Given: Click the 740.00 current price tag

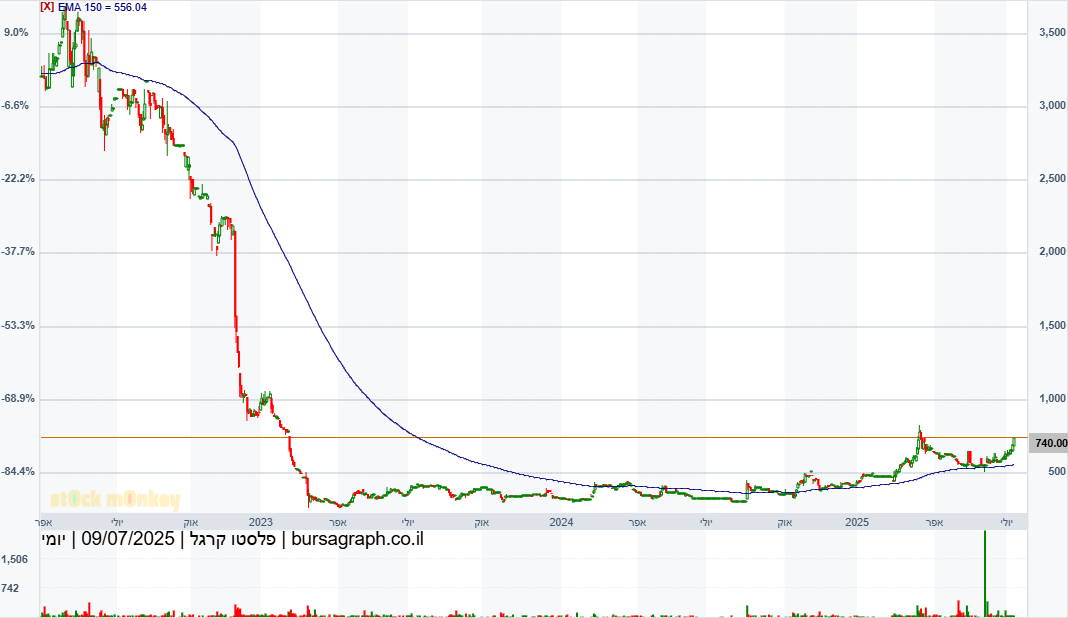Looking at the screenshot, I should [x=1050, y=444].
